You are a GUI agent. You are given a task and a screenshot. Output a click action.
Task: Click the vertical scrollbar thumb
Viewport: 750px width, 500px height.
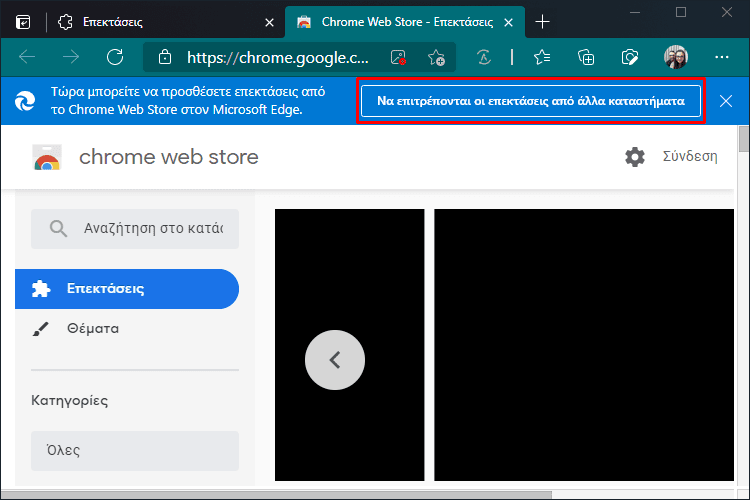click(x=744, y=140)
